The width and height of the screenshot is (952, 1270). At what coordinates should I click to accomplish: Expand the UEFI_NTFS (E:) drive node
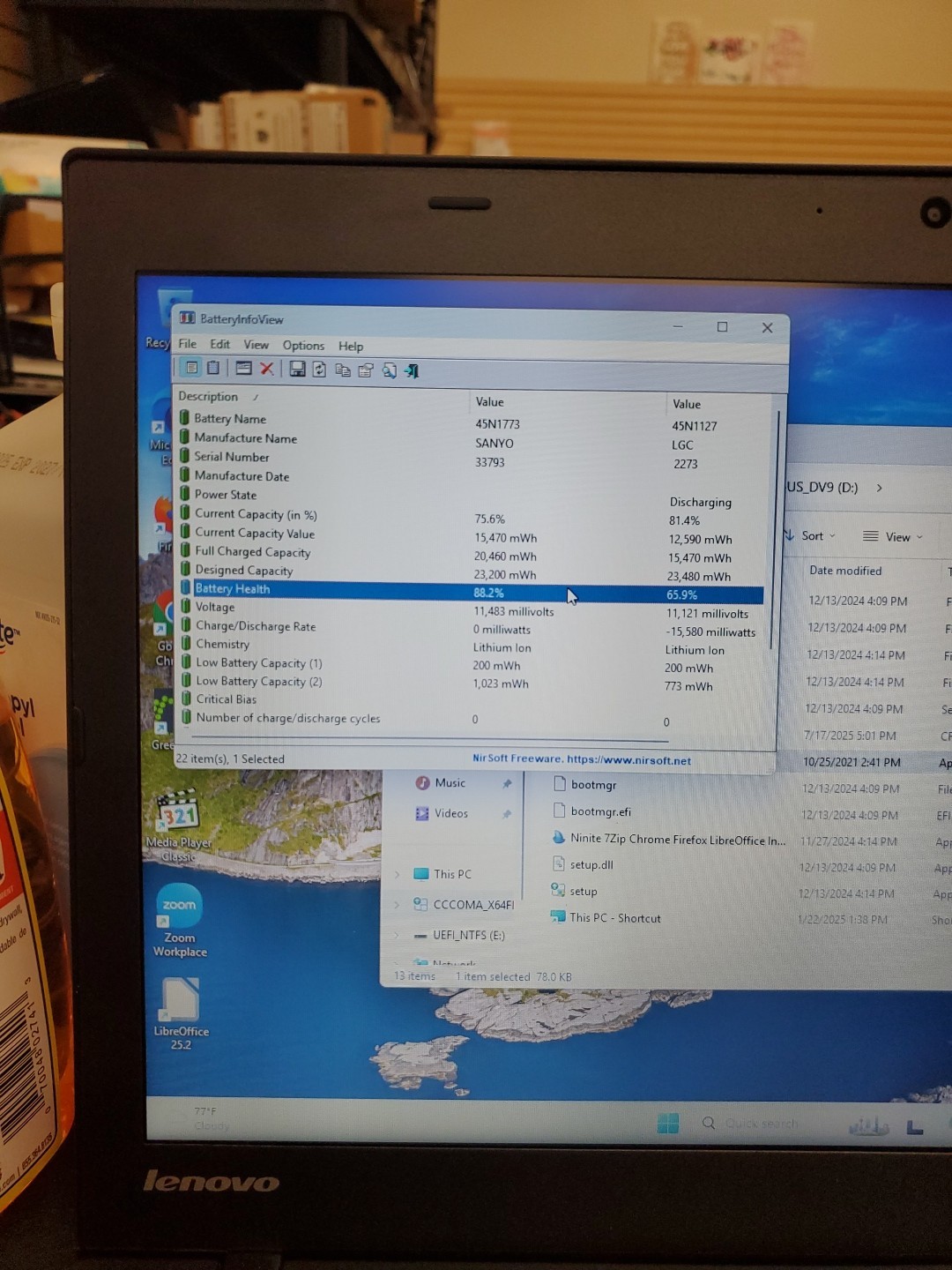(x=396, y=935)
